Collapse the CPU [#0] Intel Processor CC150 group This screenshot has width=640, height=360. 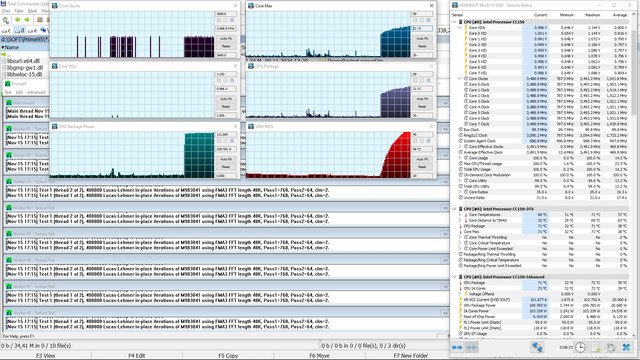tap(454, 22)
